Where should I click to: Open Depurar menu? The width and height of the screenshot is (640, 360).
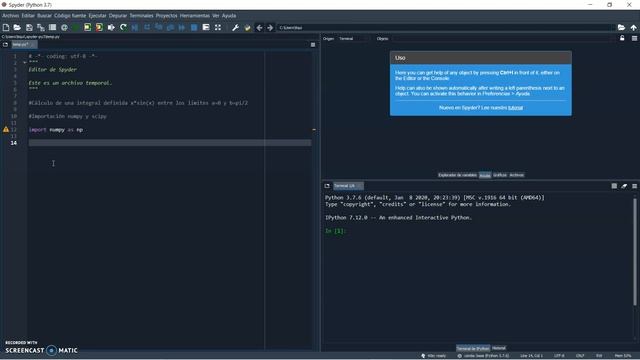point(118,16)
